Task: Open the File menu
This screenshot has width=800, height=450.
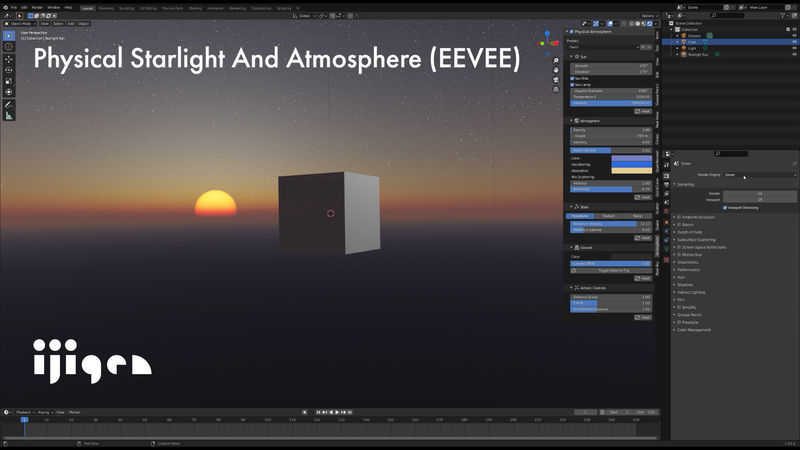Action: pyautogui.click(x=14, y=8)
